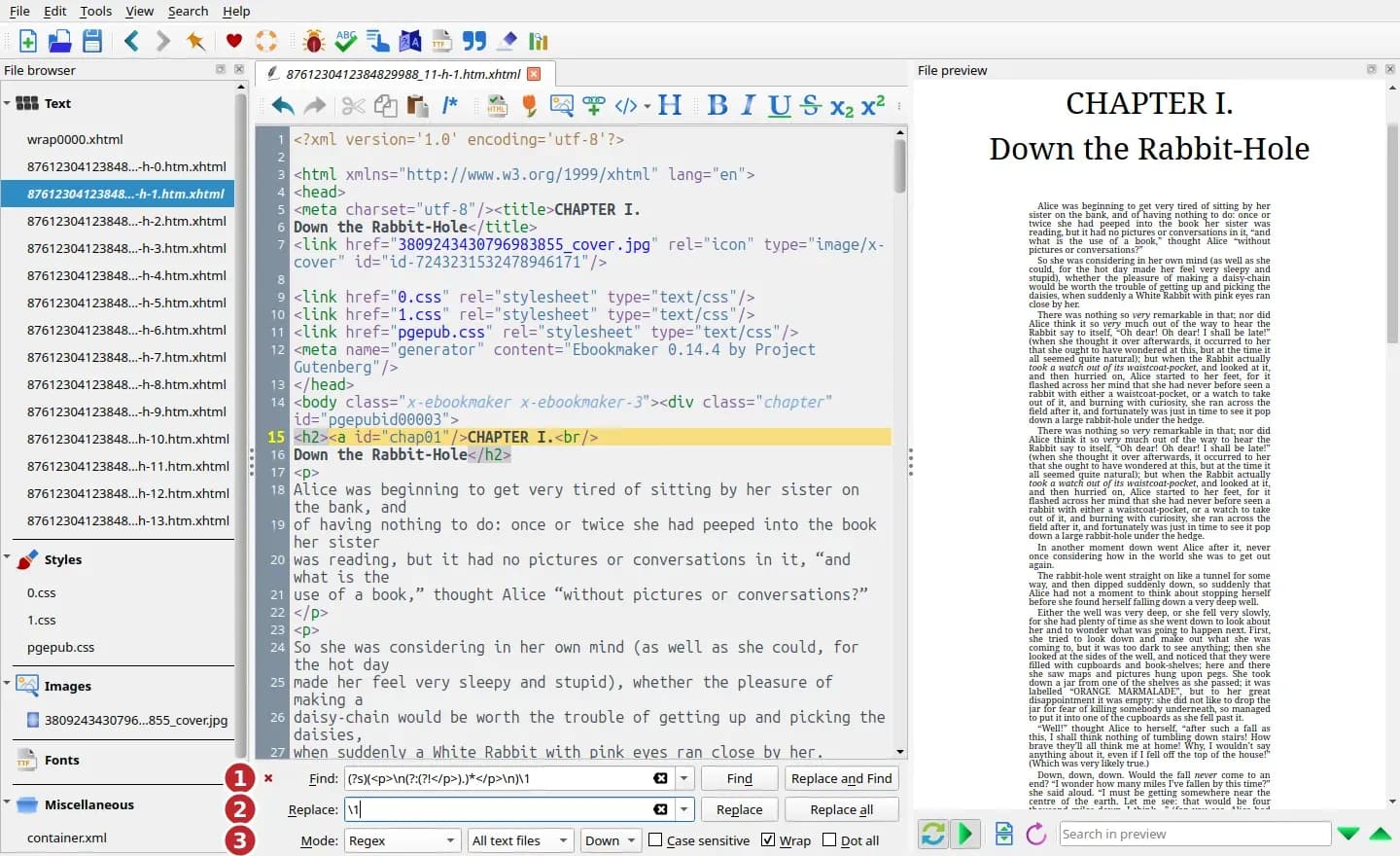The image size is (1400, 856).
Task: Apply italic with the I icon
Action: [x=748, y=106]
